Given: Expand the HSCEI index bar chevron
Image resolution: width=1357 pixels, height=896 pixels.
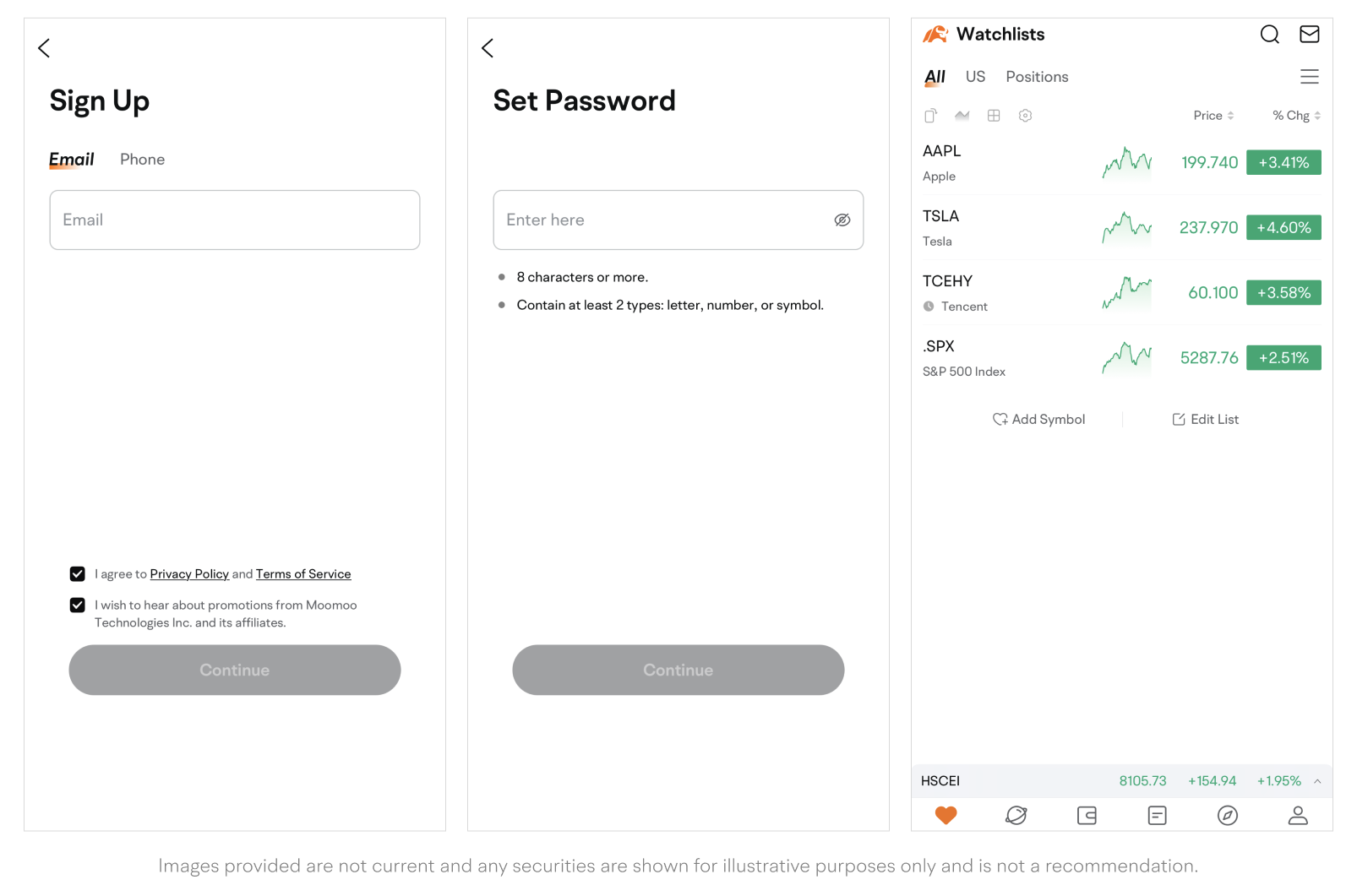Looking at the screenshot, I should click(x=1317, y=781).
